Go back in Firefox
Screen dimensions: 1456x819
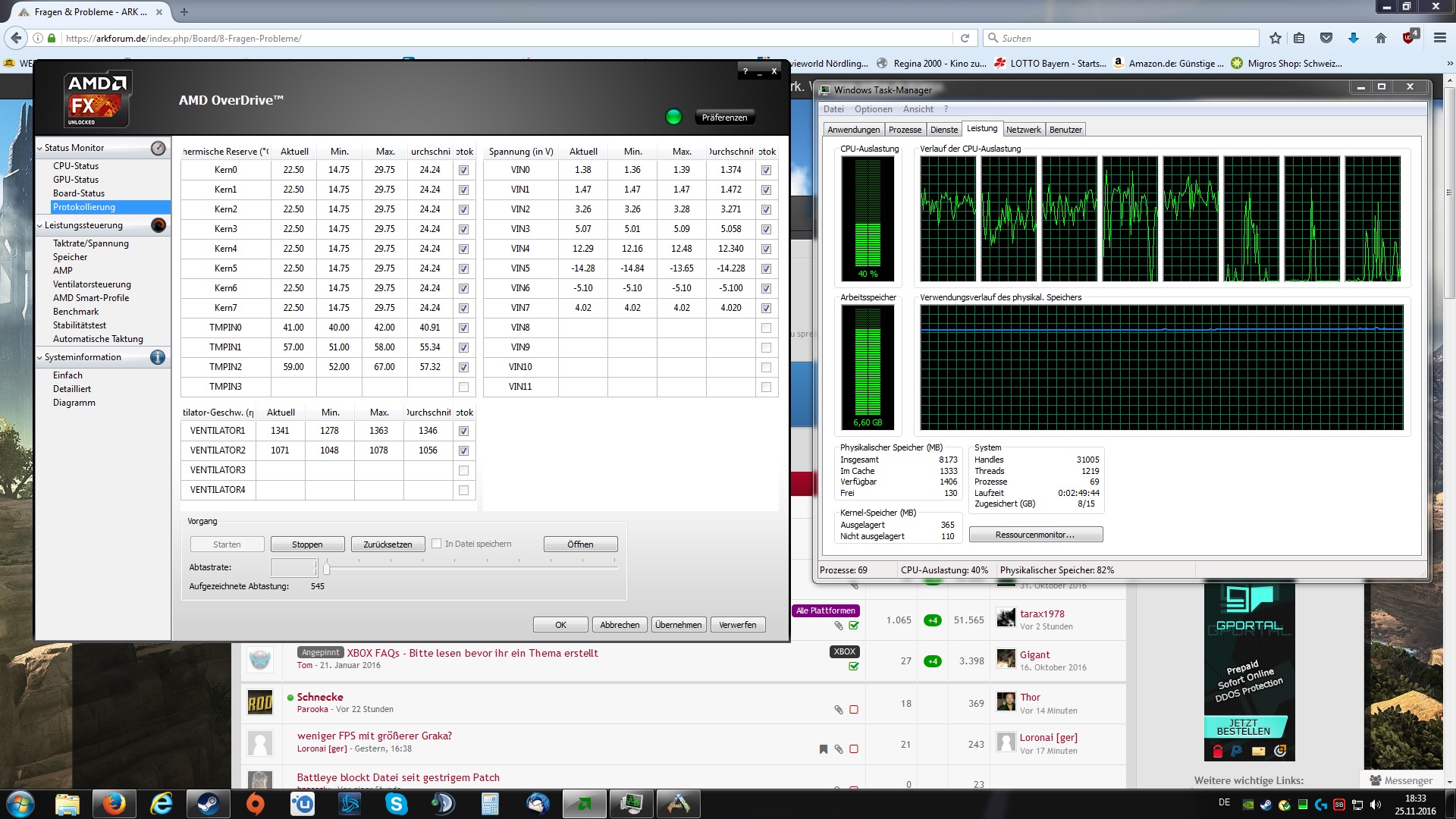pyautogui.click(x=16, y=38)
